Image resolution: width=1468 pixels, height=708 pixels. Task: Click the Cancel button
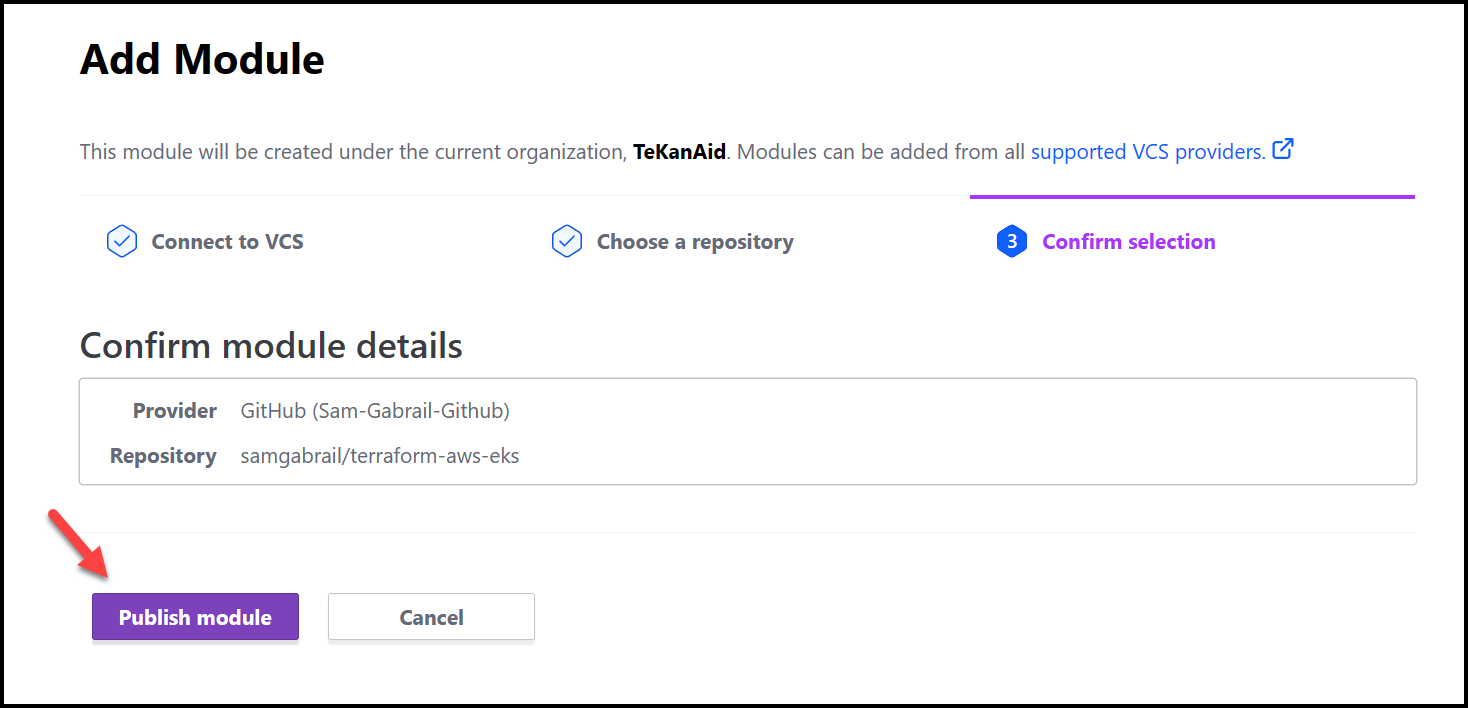(431, 616)
